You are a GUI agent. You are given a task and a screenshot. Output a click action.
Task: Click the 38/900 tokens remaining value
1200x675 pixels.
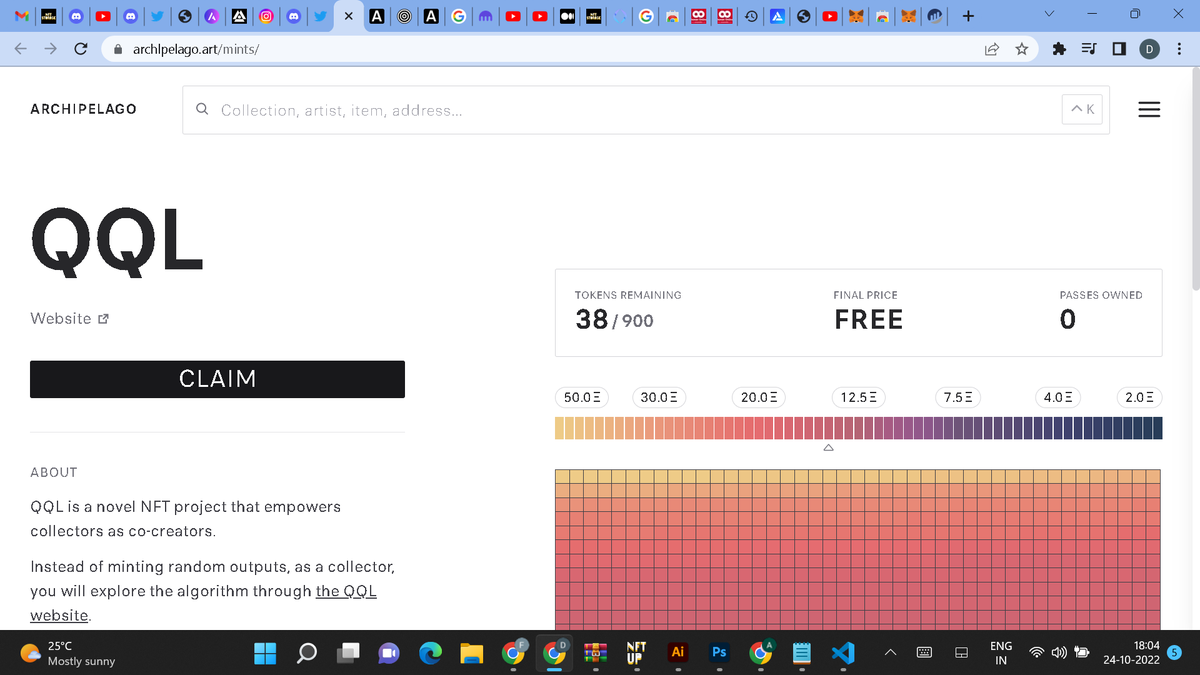[x=614, y=320]
